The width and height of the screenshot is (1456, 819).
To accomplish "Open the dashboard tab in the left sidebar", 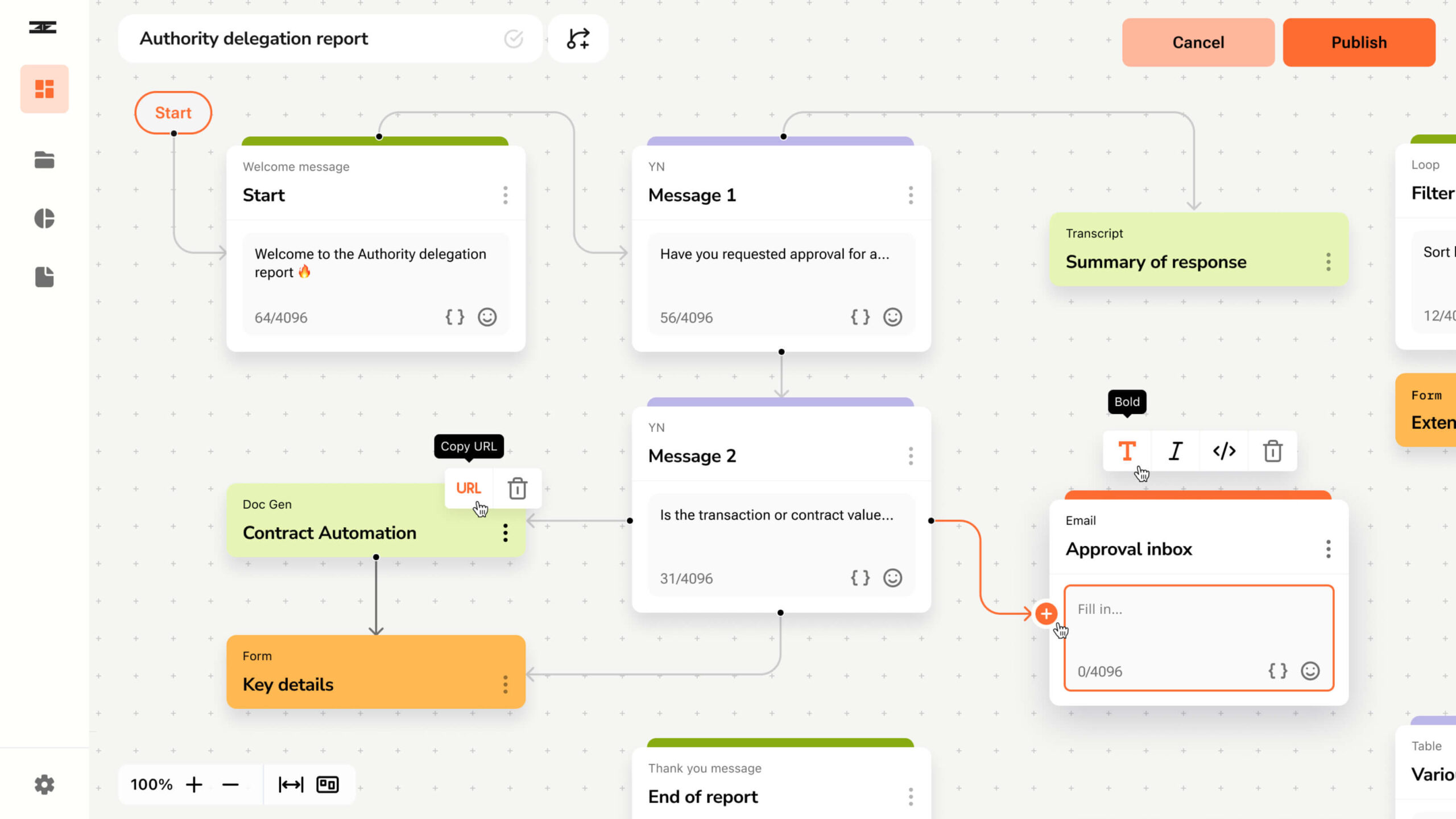I will [x=44, y=89].
